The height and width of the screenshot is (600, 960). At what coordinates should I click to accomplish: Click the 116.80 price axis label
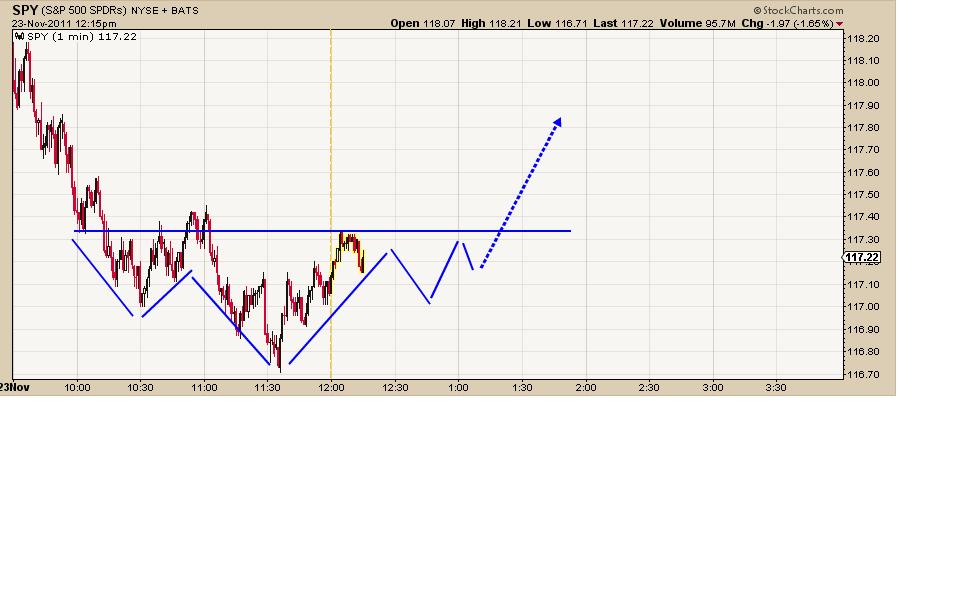(863, 352)
